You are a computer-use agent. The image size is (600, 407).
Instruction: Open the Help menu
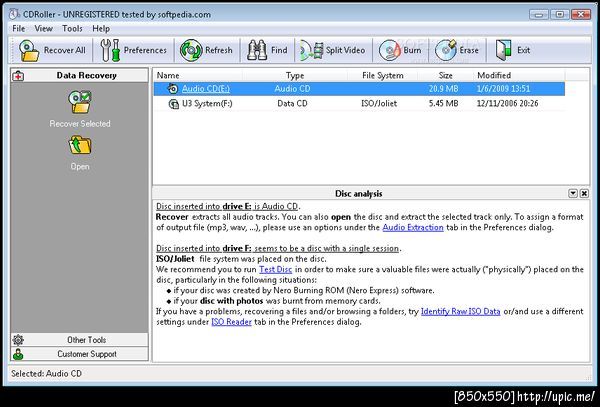pos(101,29)
